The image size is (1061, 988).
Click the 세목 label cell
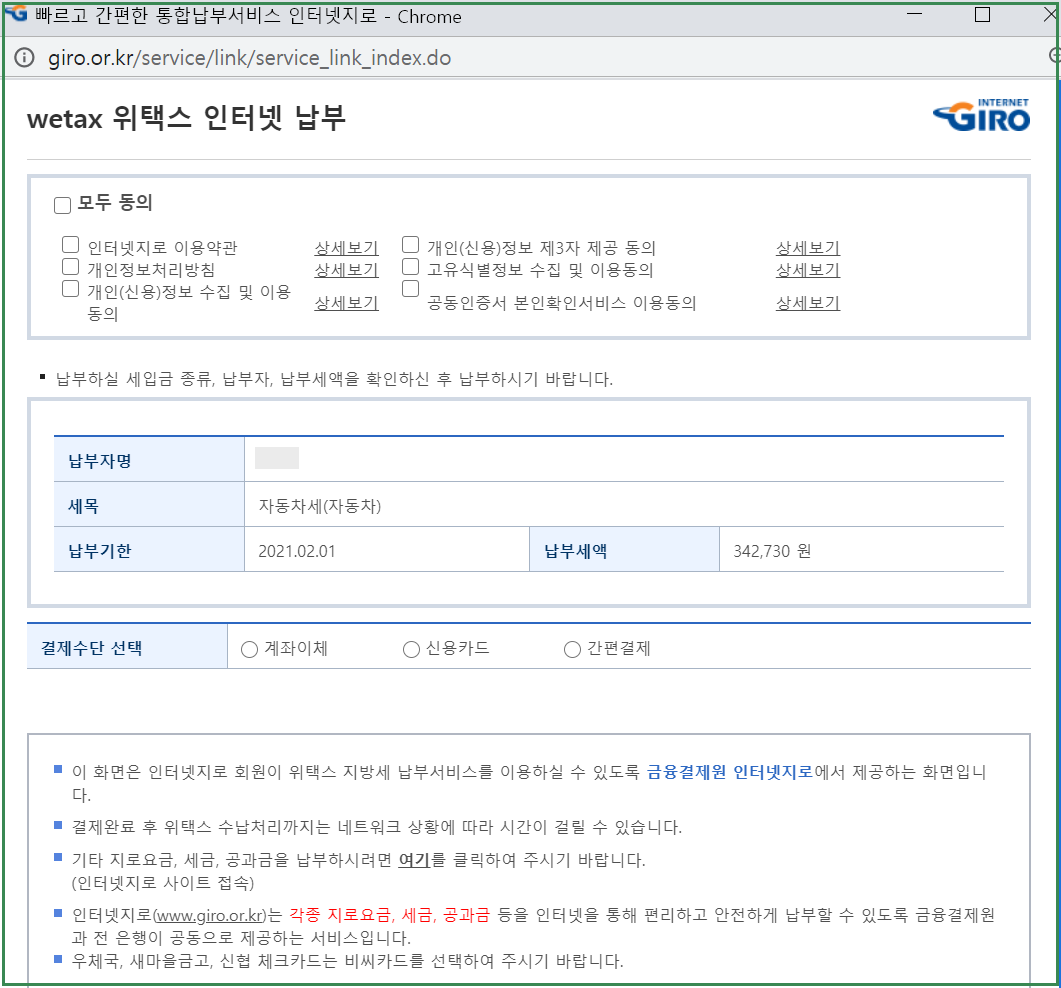tap(149, 505)
